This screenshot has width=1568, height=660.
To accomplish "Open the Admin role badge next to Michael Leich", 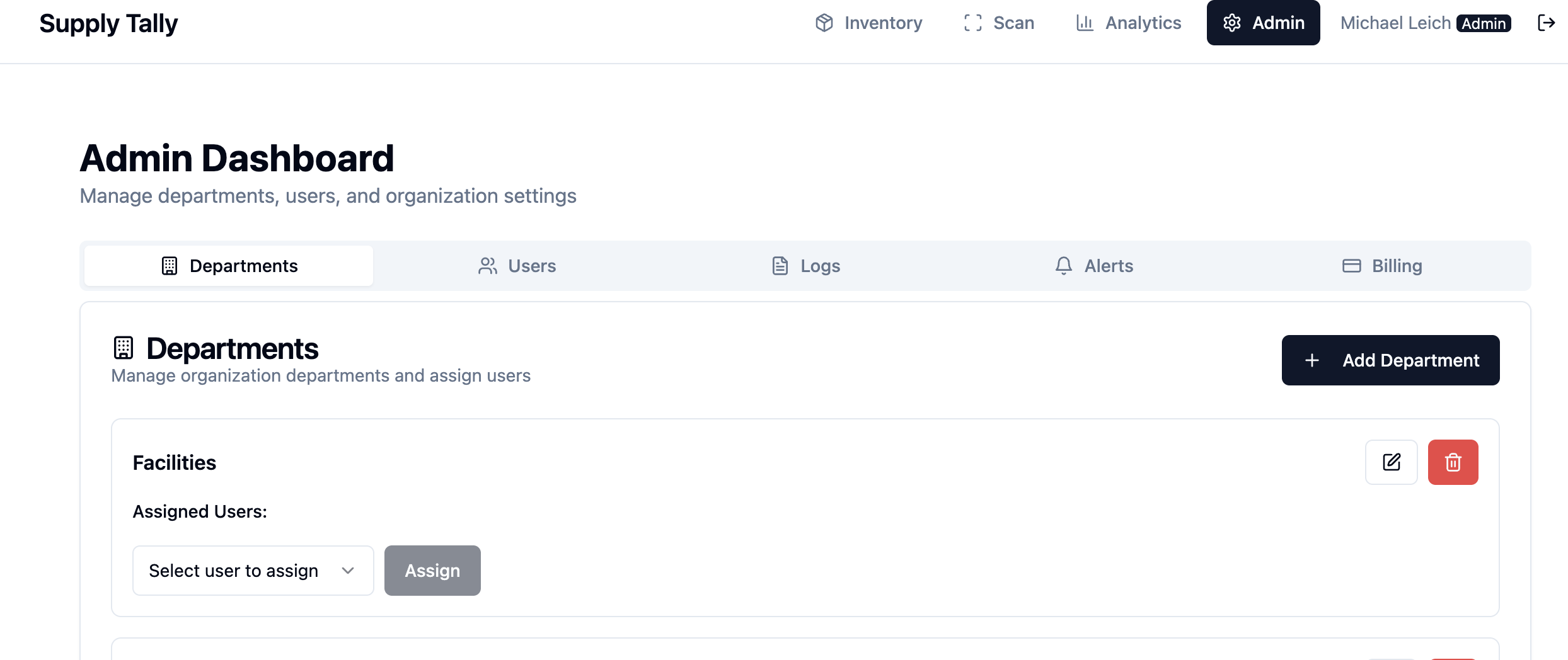I will [x=1485, y=23].
